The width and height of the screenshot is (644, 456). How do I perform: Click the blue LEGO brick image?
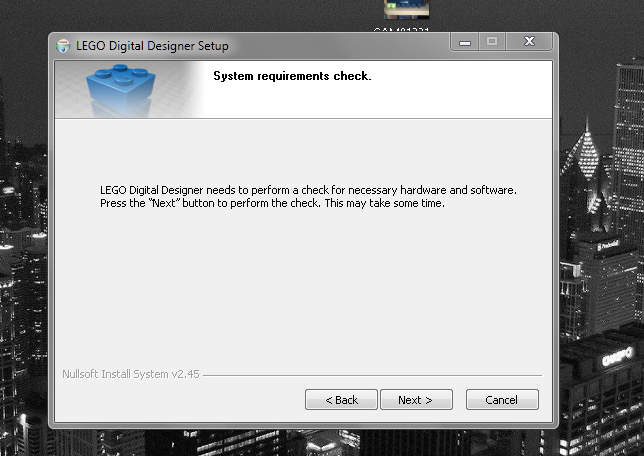(x=120, y=90)
